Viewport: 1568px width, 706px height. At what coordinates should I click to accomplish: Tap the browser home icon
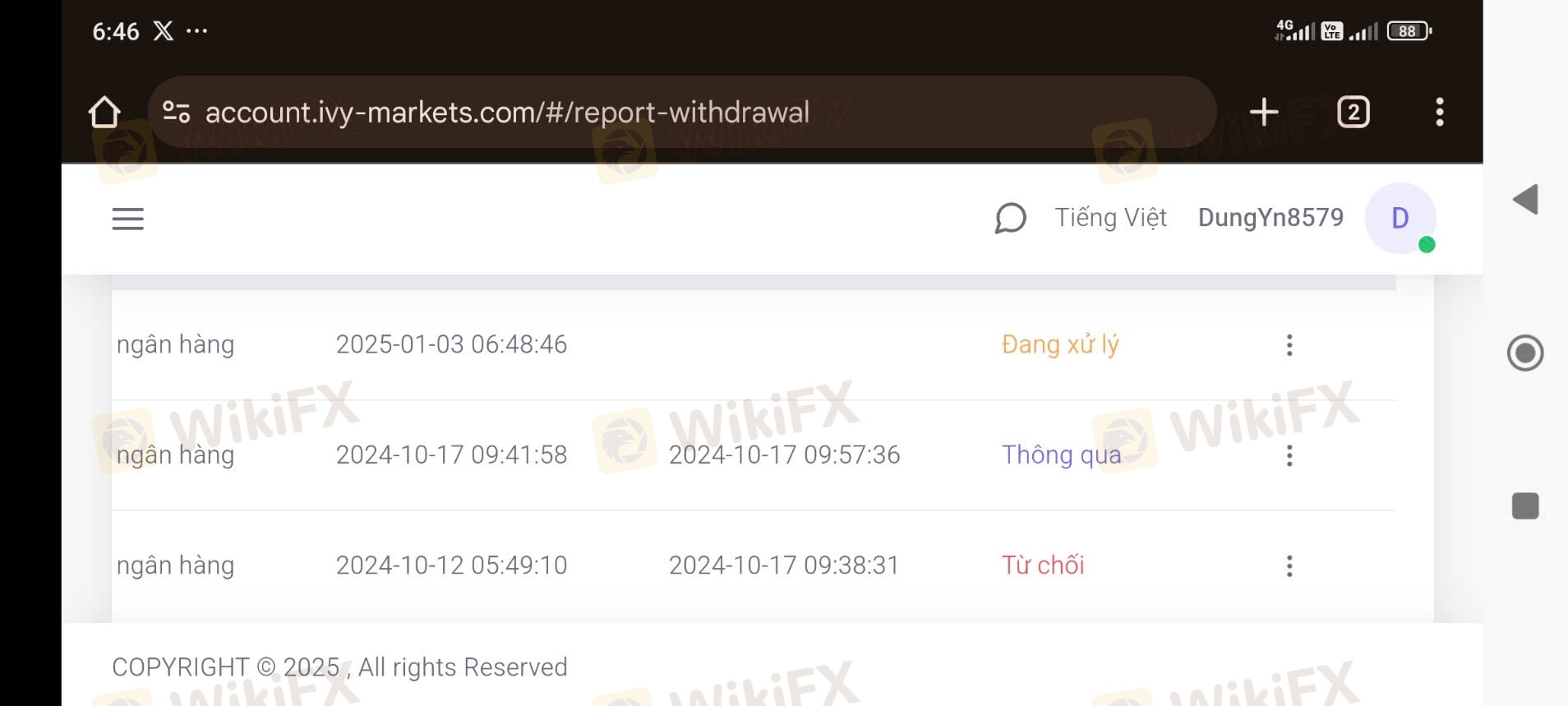pyautogui.click(x=104, y=113)
